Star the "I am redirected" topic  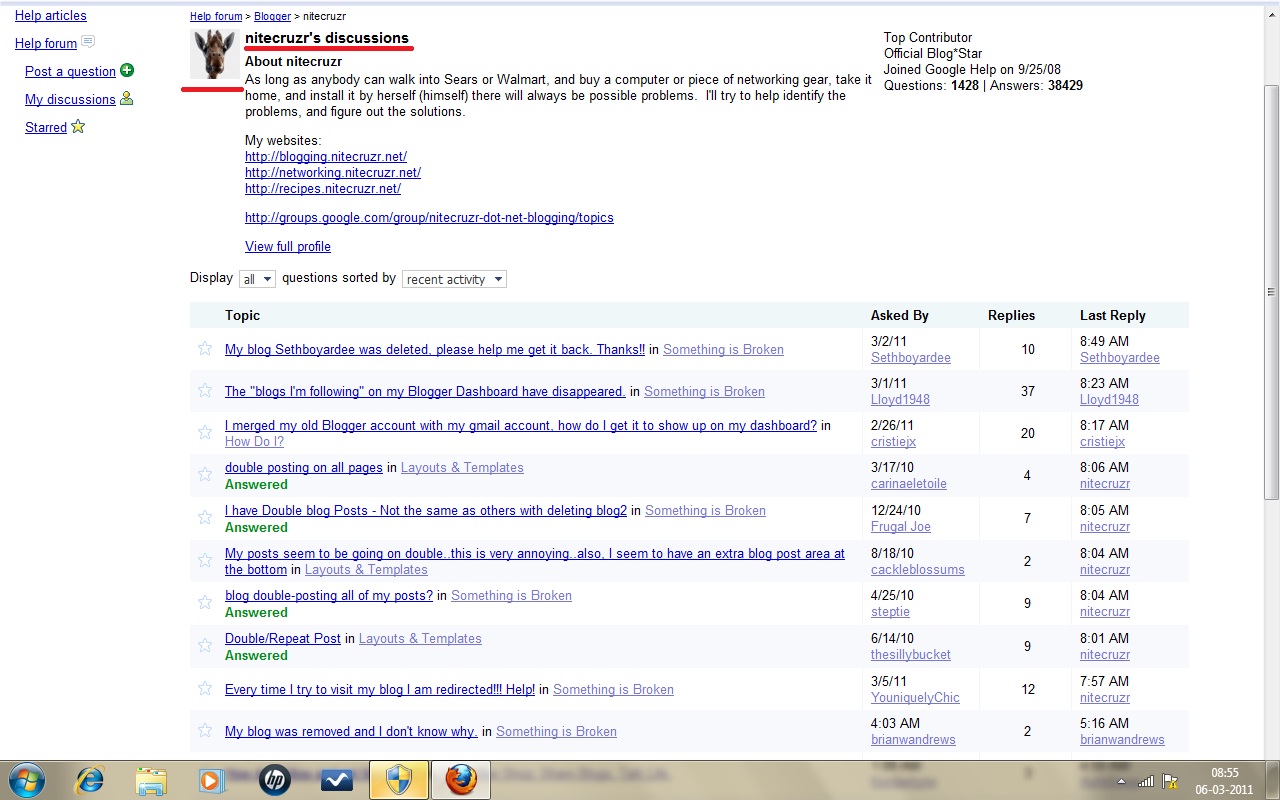point(205,688)
